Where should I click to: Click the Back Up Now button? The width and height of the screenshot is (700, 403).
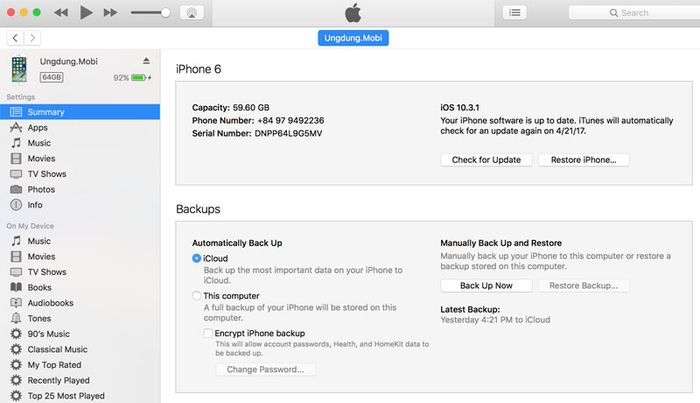pos(486,286)
